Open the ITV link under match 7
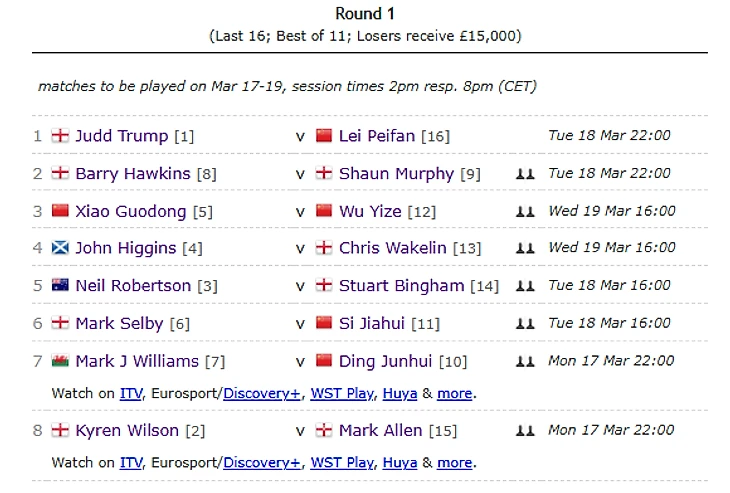This screenshot has width=730, height=493. 131,394
